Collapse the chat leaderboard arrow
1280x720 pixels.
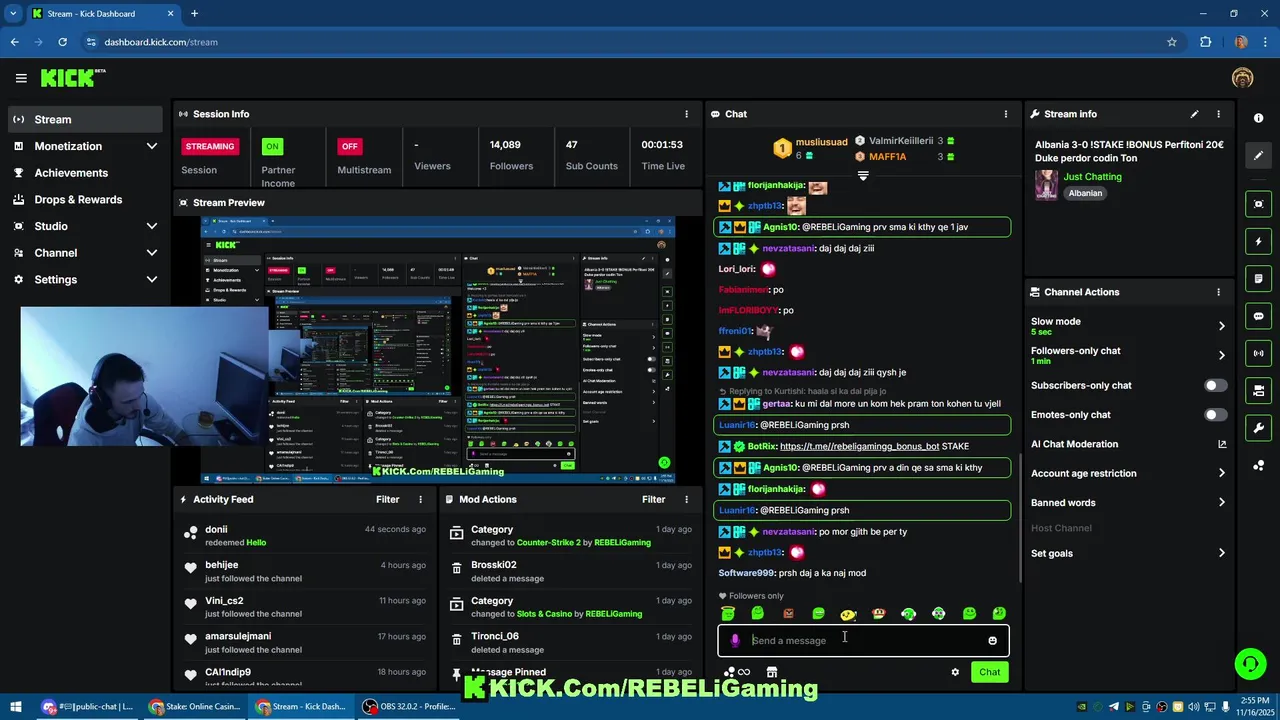coord(863,176)
